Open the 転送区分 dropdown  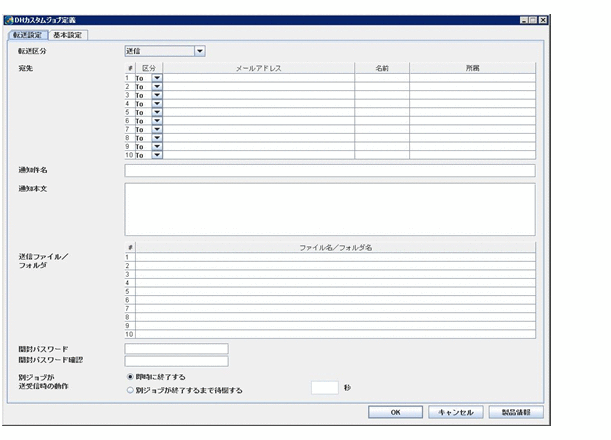[x=199, y=50]
